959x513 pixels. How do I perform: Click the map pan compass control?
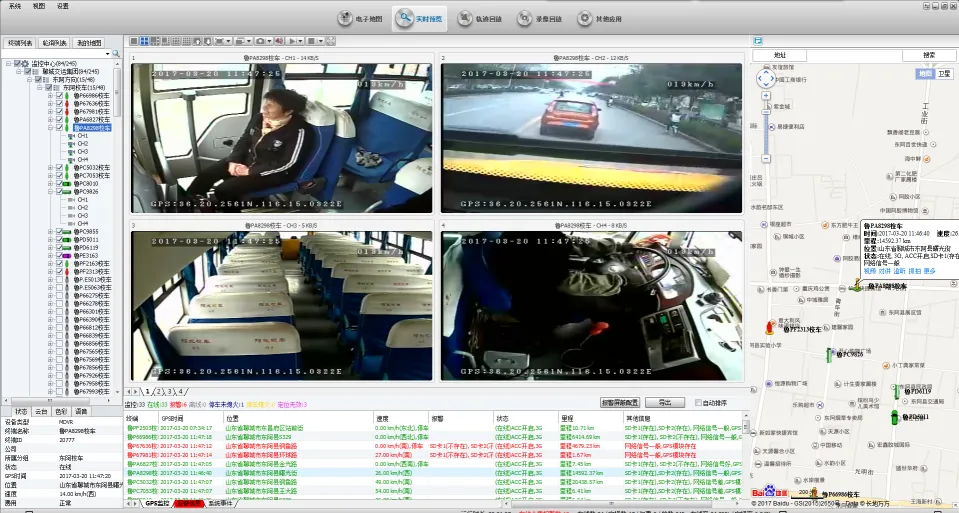766,78
